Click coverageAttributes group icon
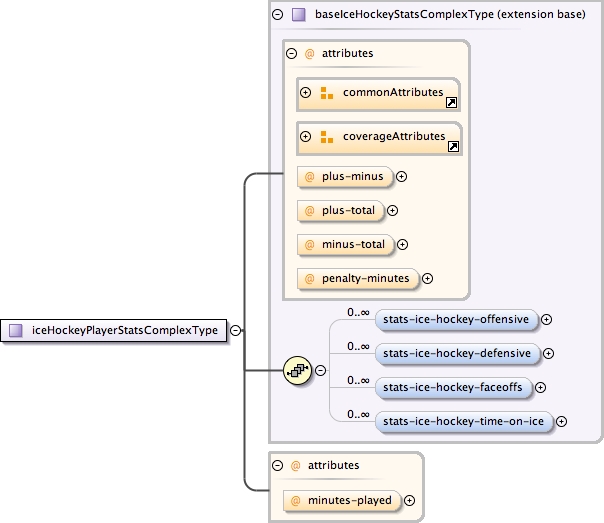Screen dimensions: 604x523 (x=327, y=137)
